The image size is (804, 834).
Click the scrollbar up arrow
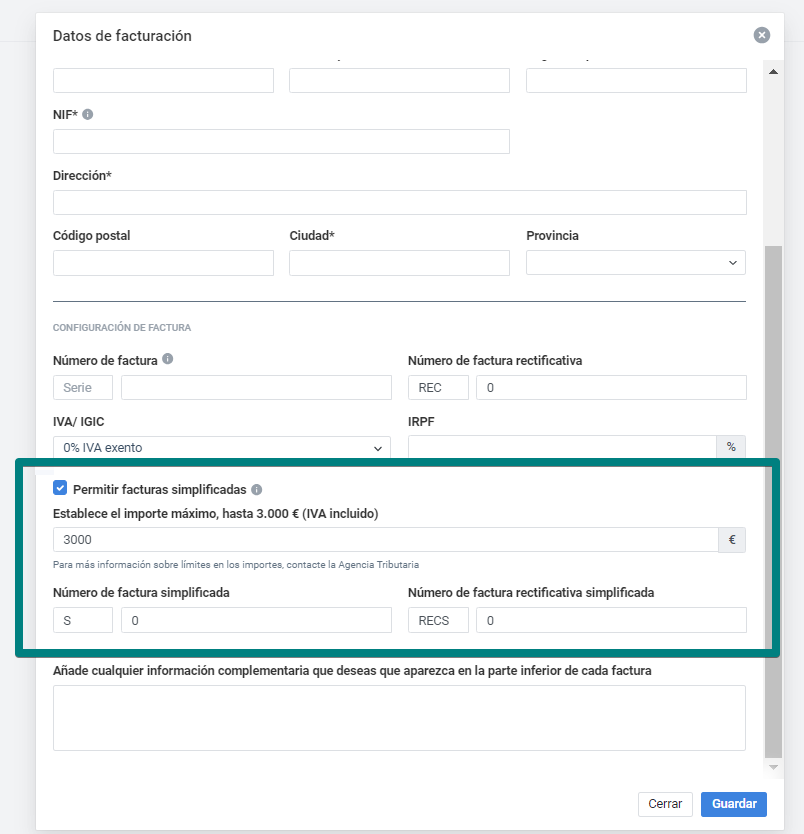(x=773, y=72)
